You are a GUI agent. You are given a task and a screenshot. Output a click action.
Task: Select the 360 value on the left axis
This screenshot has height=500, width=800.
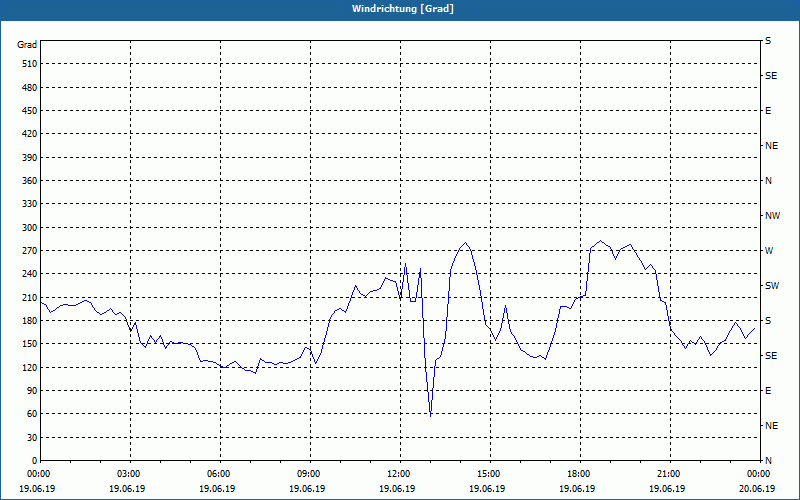coord(30,181)
